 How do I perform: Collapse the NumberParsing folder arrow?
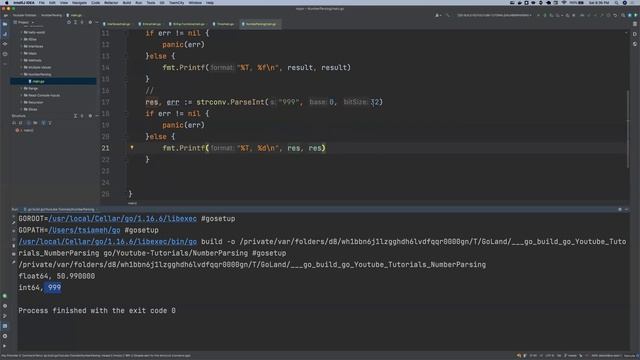pos(22,74)
